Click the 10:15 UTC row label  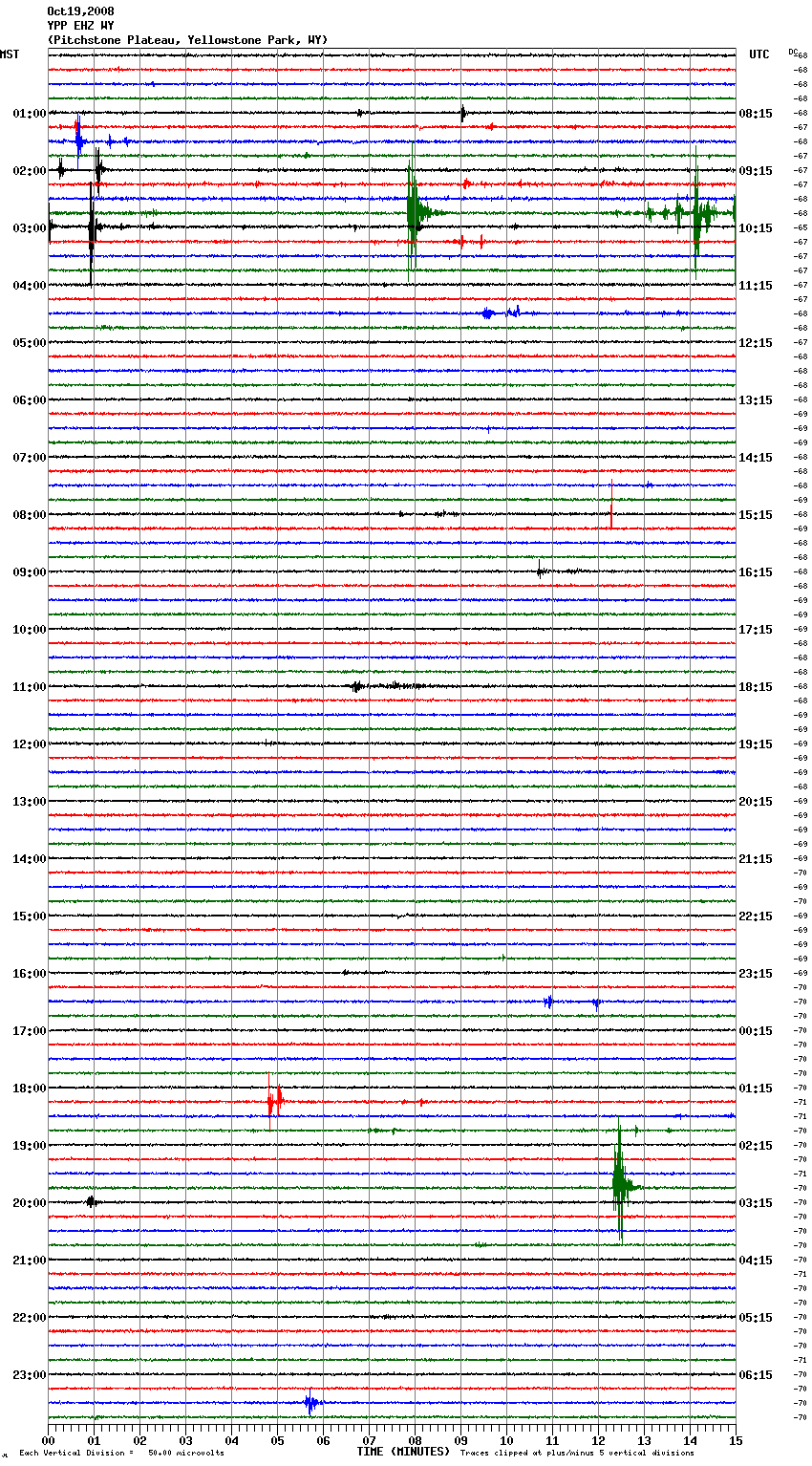756,228
